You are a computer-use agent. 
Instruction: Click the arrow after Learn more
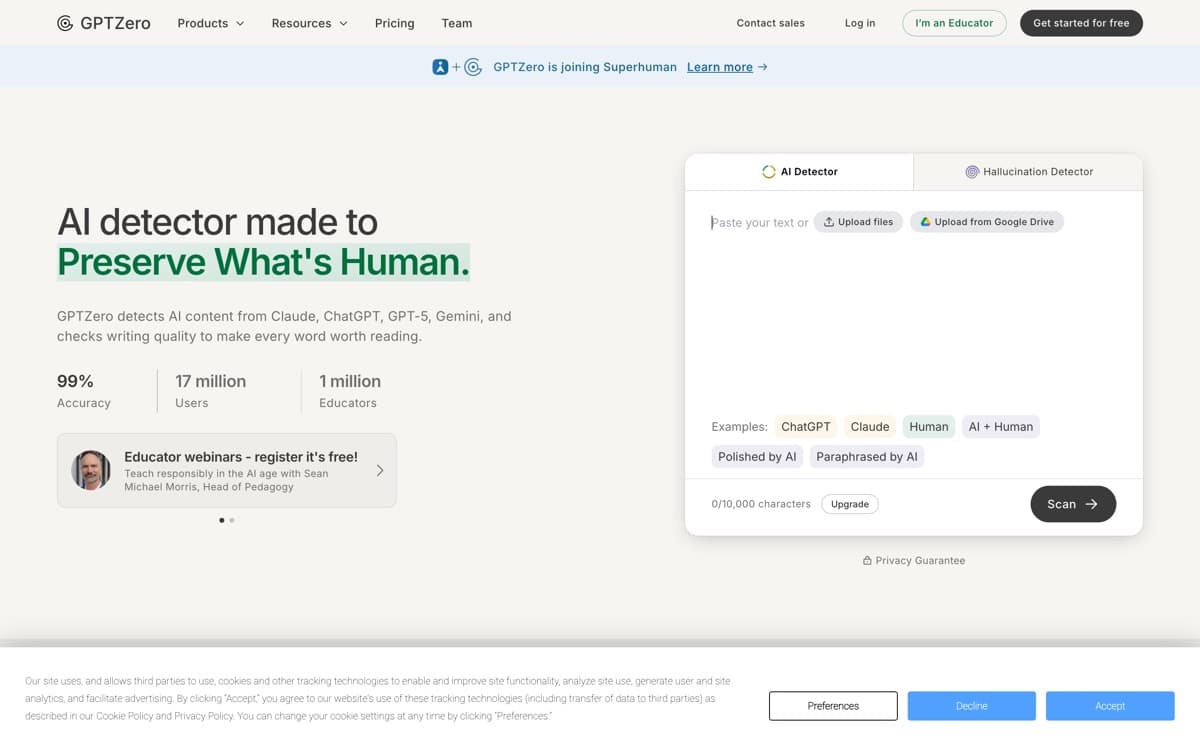tap(763, 67)
